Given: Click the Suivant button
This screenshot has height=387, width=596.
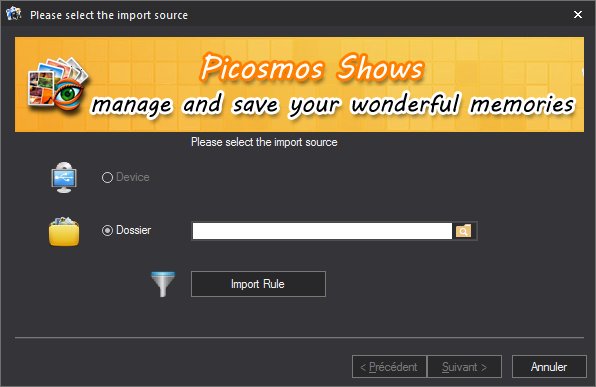Looking at the screenshot, I should click(x=464, y=367).
